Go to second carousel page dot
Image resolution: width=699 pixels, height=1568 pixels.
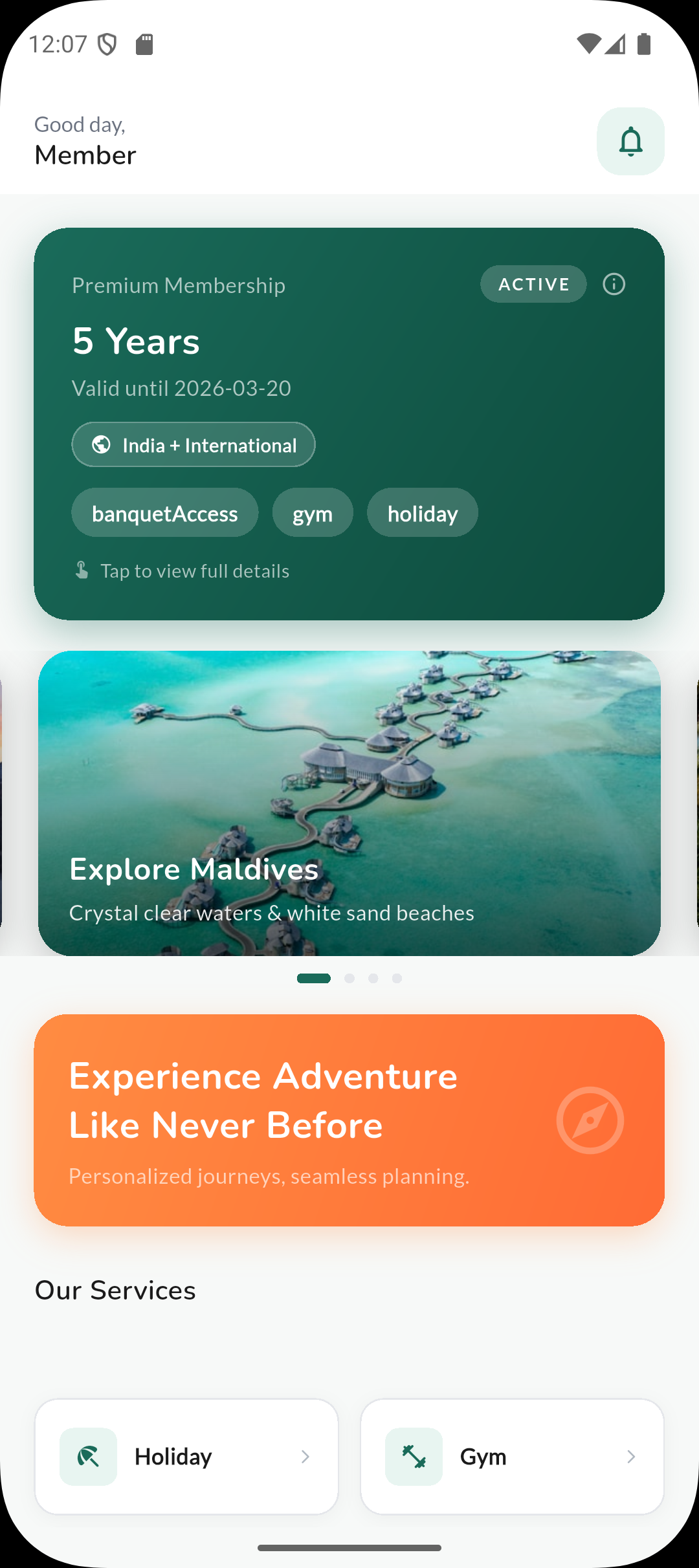[349, 978]
